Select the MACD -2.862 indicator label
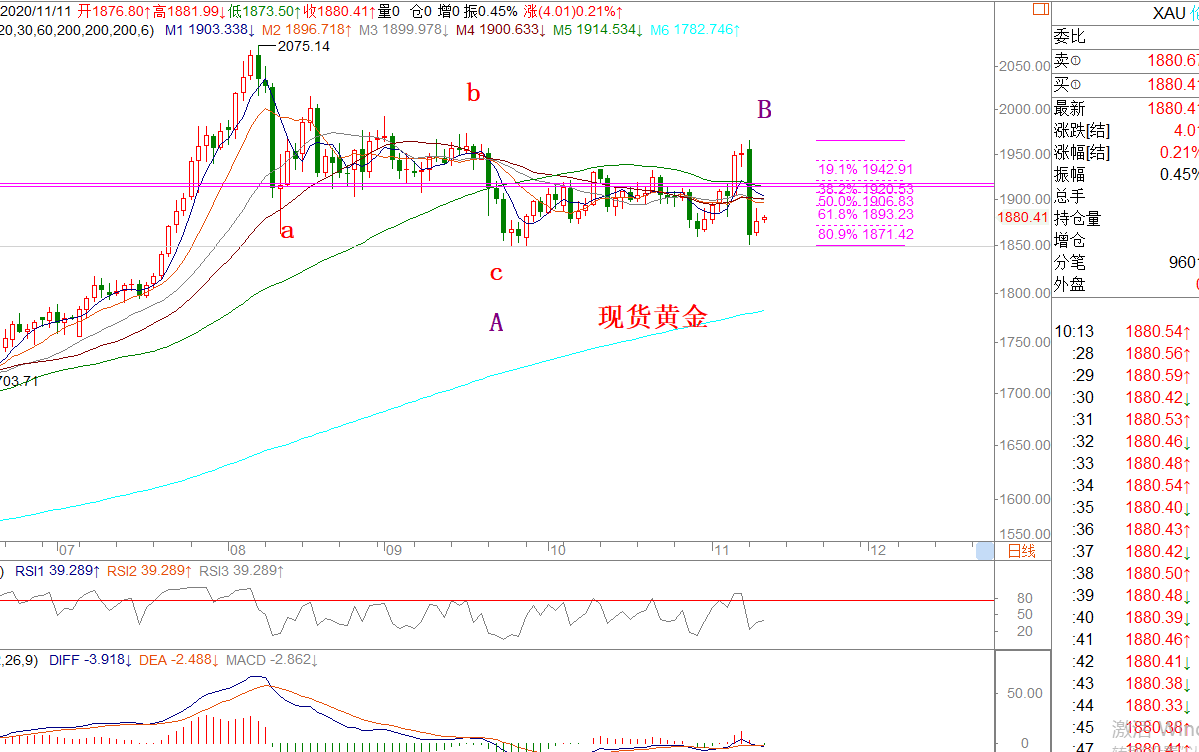Screen dimensions: 1199x752 click(x=271, y=659)
